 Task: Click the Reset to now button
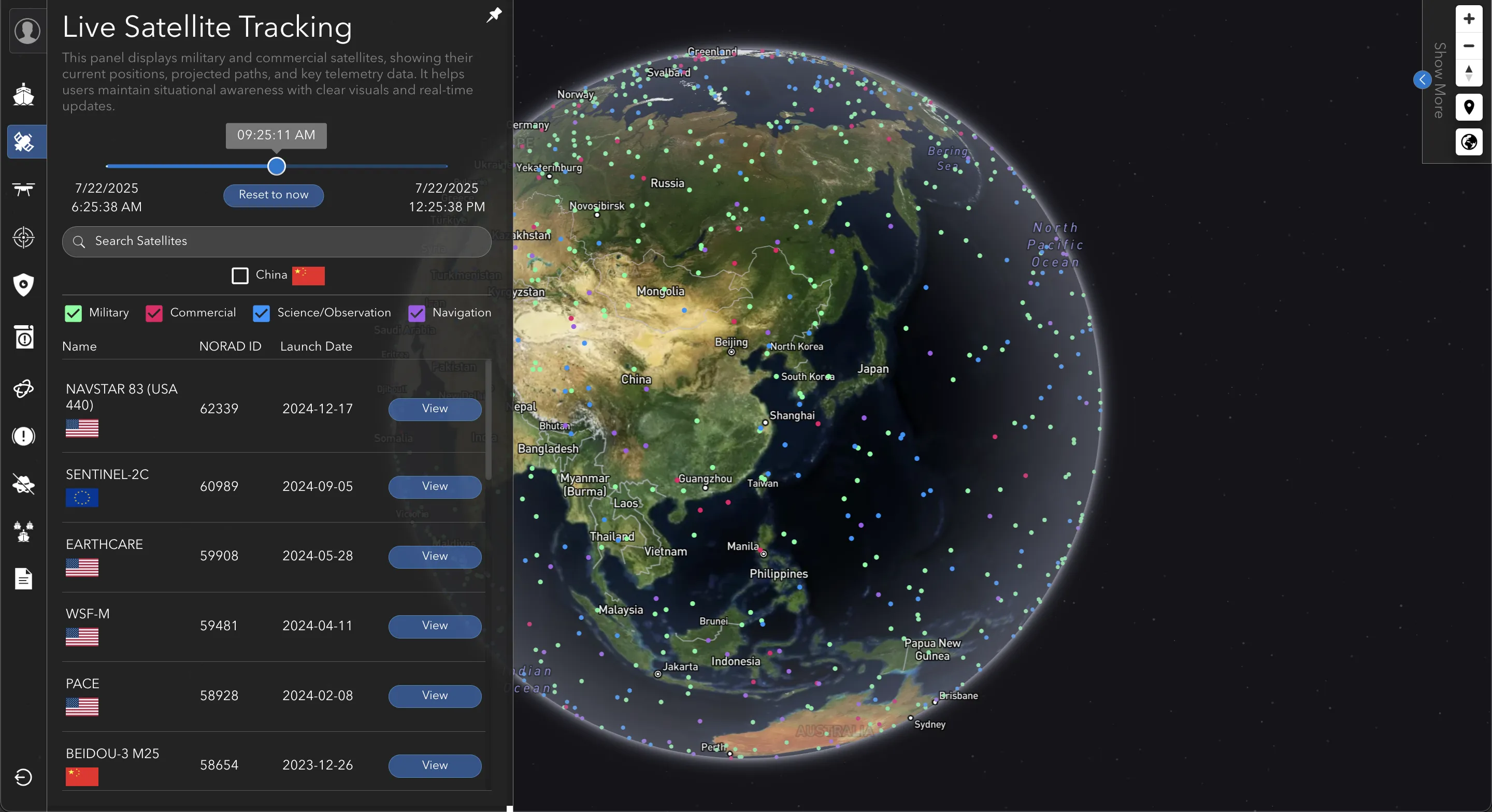(x=274, y=195)
